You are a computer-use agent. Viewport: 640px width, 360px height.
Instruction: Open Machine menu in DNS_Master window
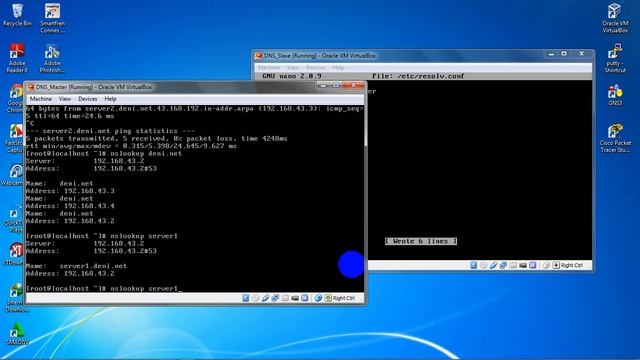41,99
